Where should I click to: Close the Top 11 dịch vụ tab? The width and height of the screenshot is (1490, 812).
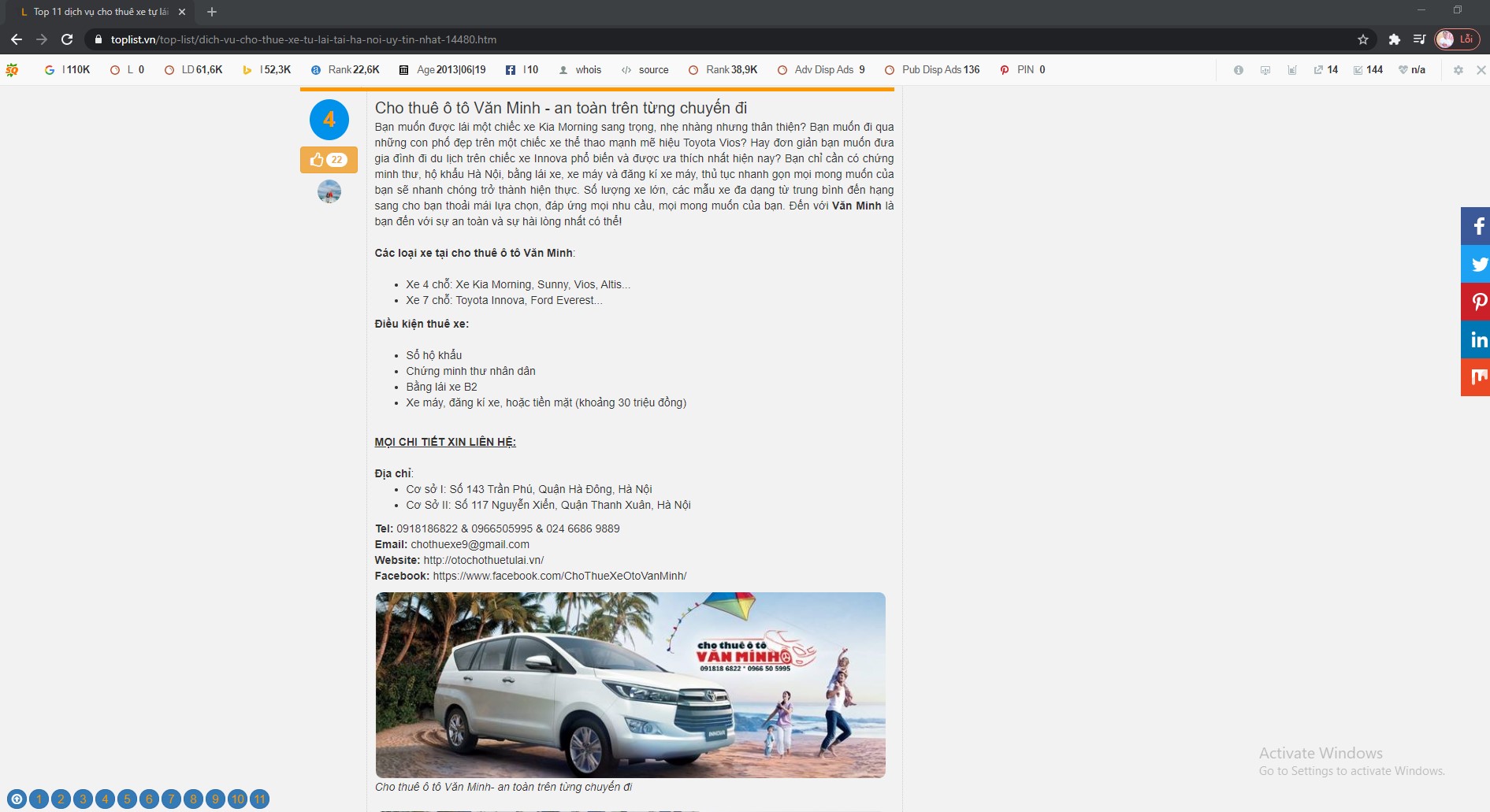point(182,12)
